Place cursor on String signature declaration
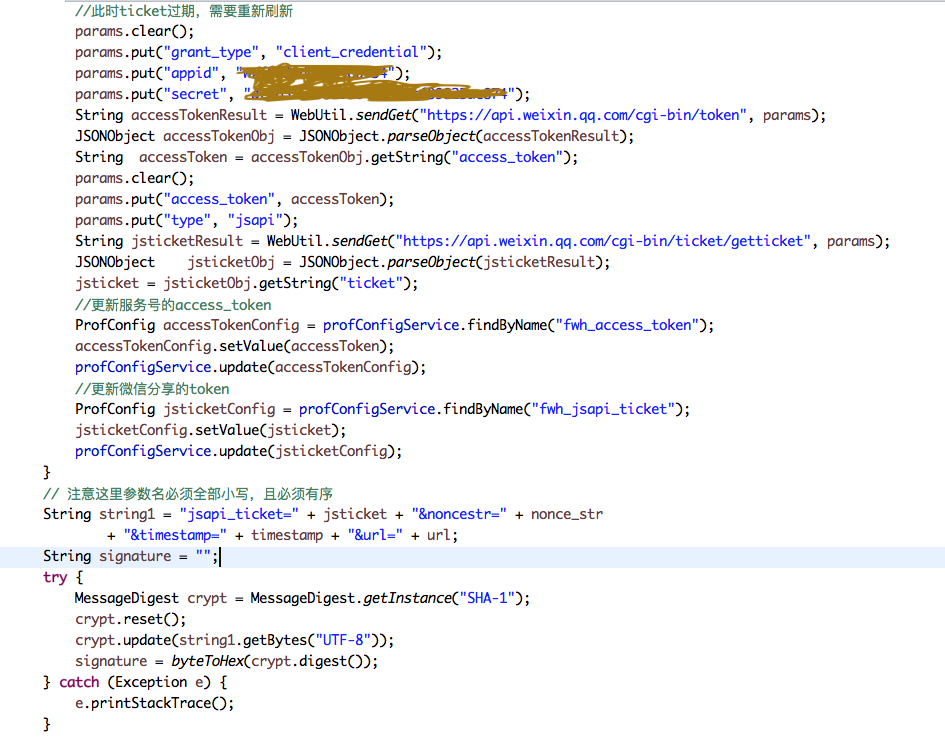The width and height of the screenshot is (945, 750). [131, 556]
